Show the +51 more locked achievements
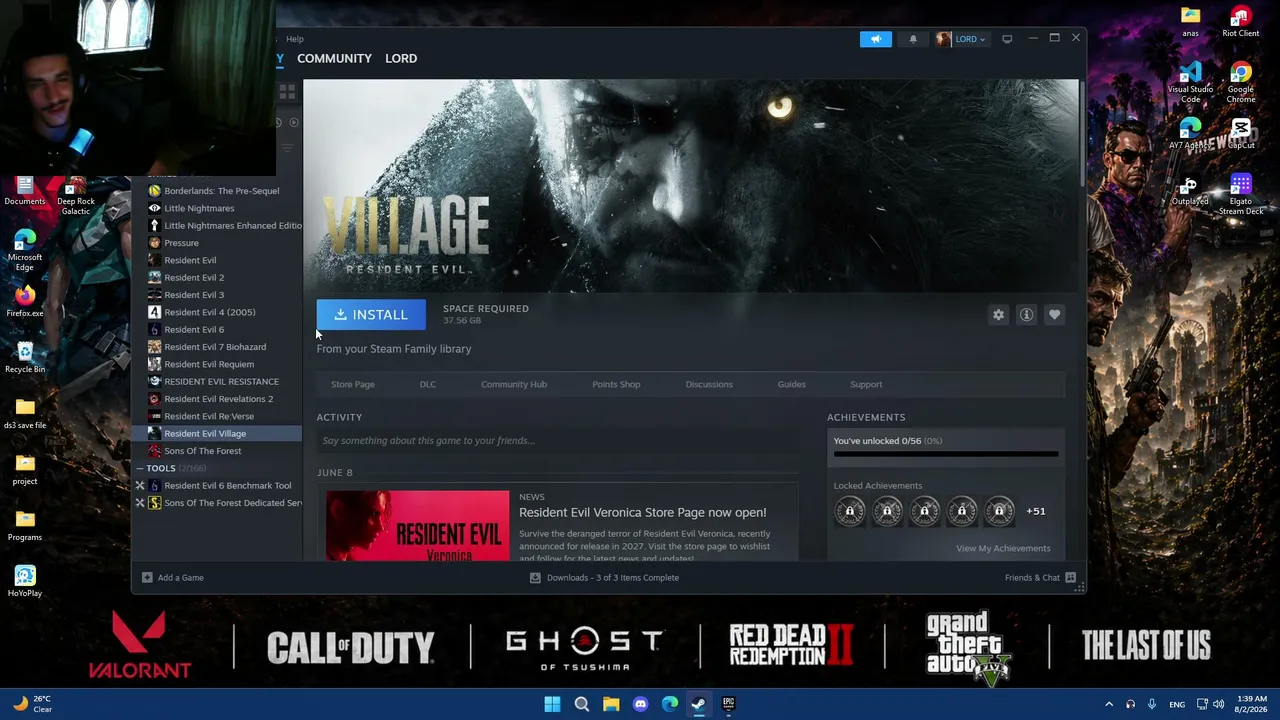Viewport: 1280px width, 720px height. [1036, 512]
